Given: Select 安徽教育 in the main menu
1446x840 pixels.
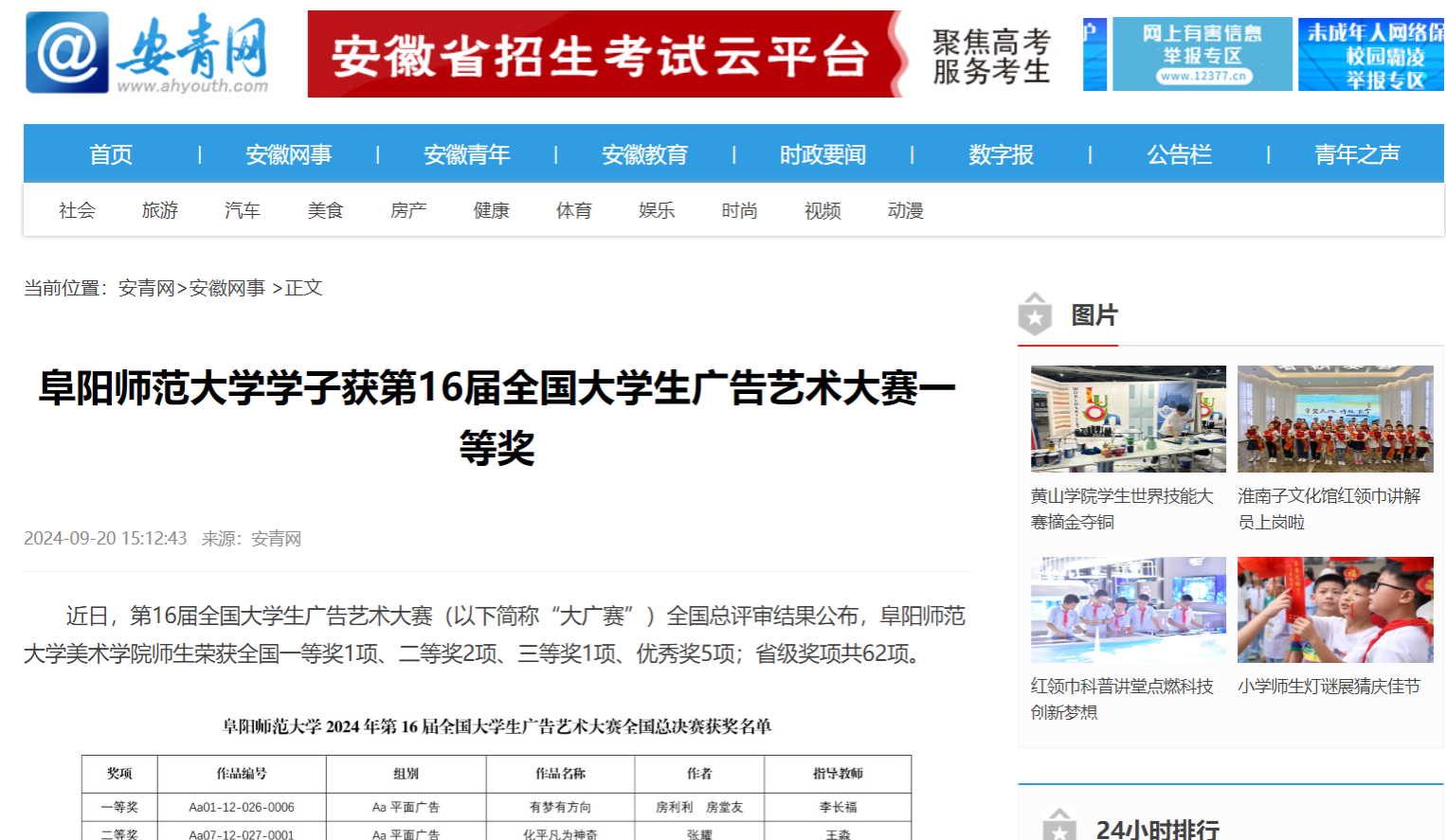Looking at the screenshot, I should (644, 154).
